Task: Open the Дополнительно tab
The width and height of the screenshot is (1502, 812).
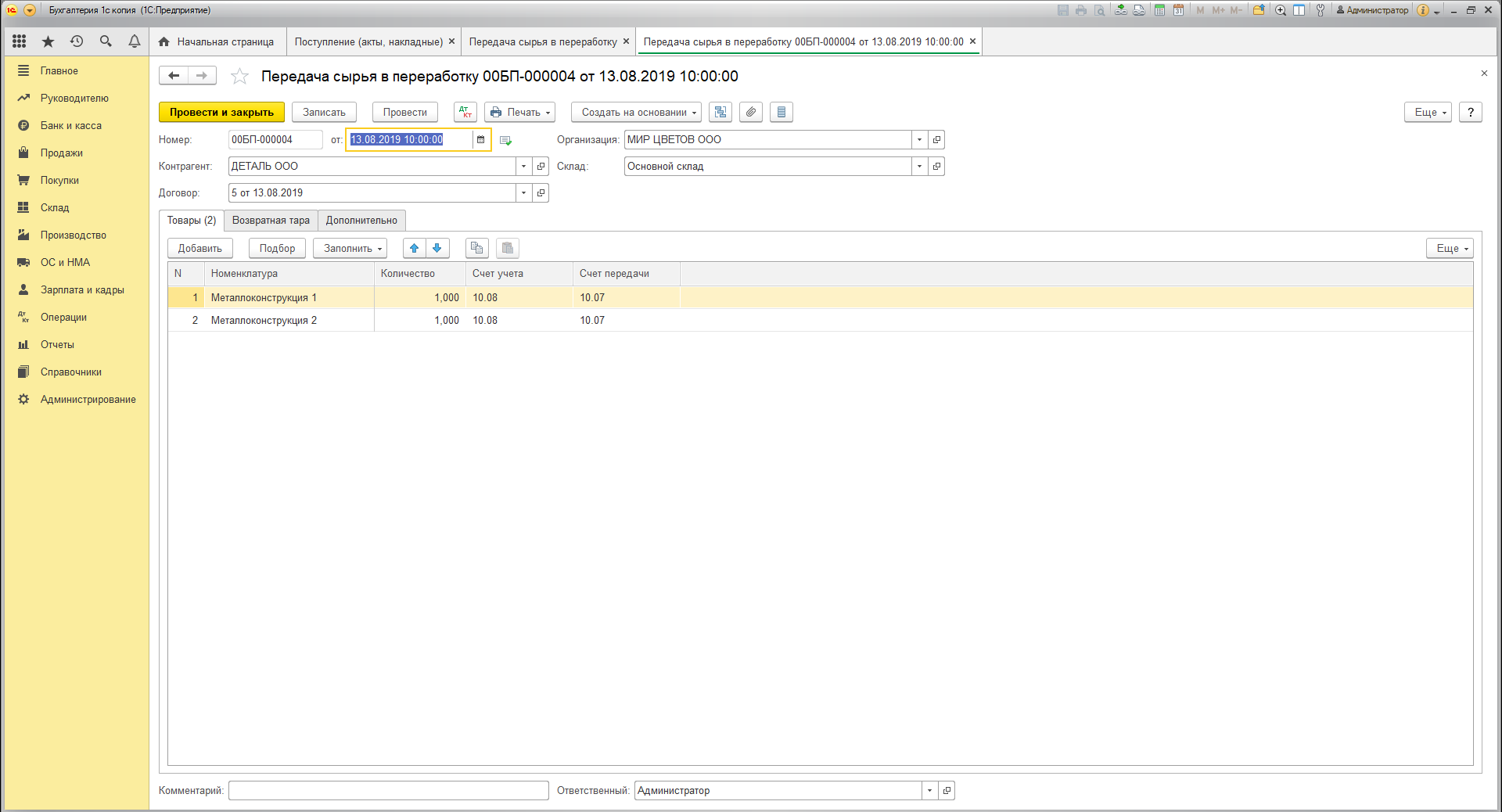Action: [361, 221]
